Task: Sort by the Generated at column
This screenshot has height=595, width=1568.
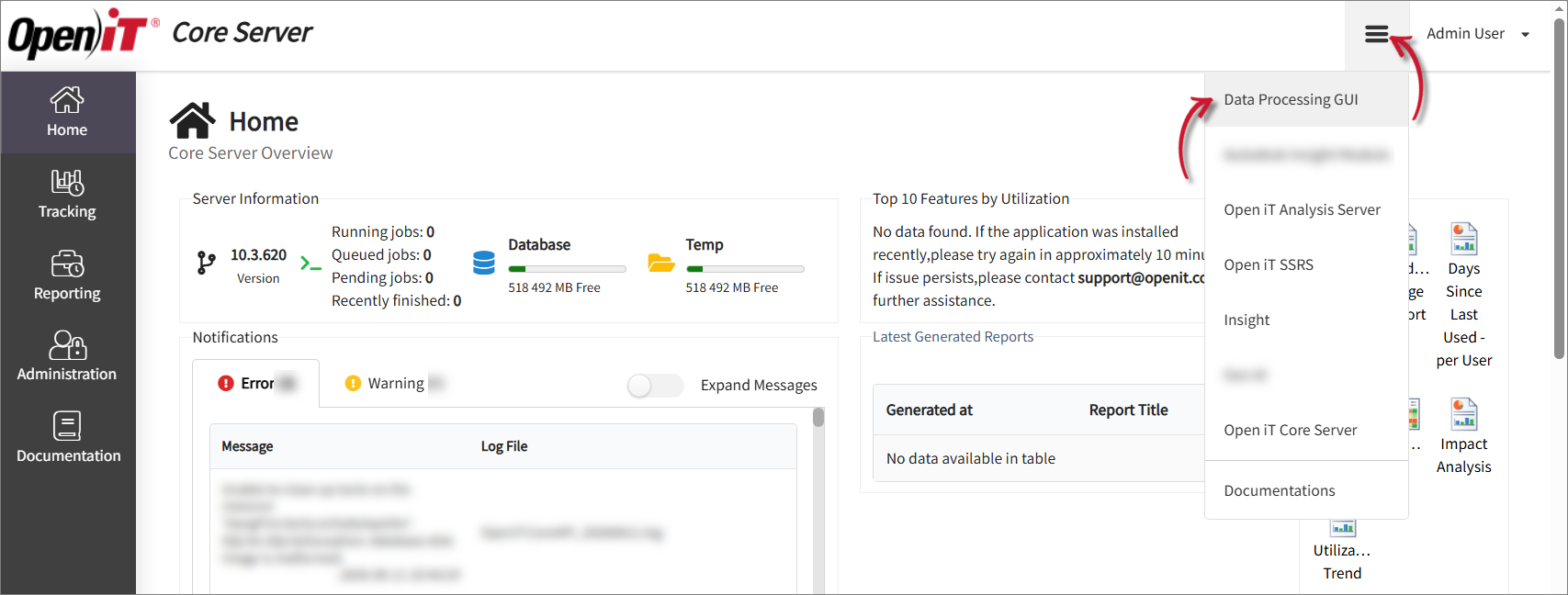Action: 929,410
